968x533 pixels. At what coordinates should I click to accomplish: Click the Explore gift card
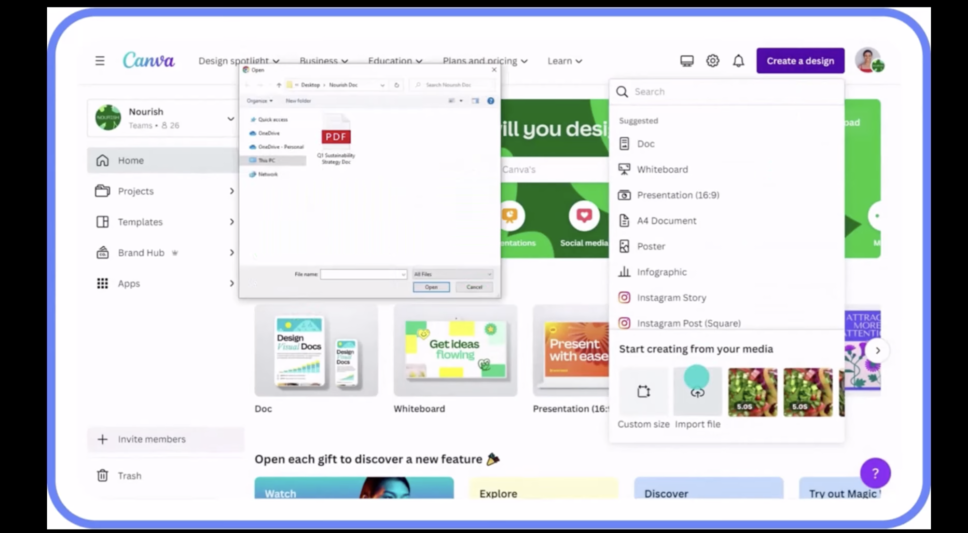pyautogui.click(x=543, y=488)
